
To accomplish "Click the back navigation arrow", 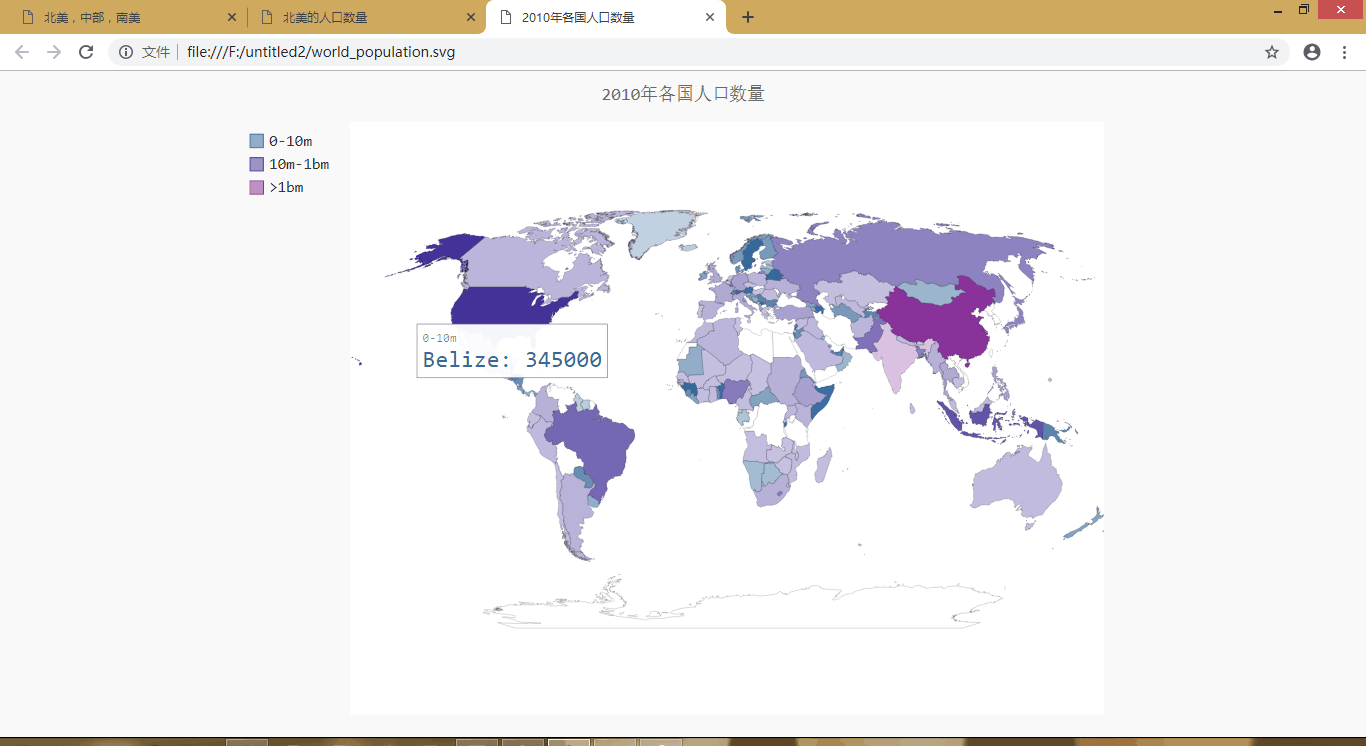I will coord(21,52).
